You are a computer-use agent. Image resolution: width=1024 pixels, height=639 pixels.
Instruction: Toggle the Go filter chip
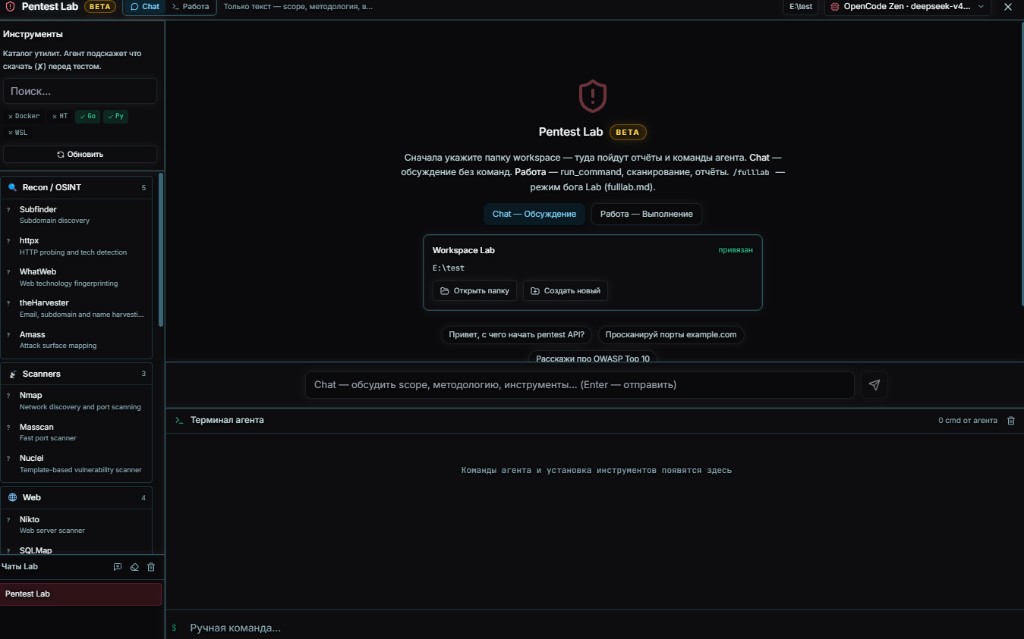(x=88, y=116)
